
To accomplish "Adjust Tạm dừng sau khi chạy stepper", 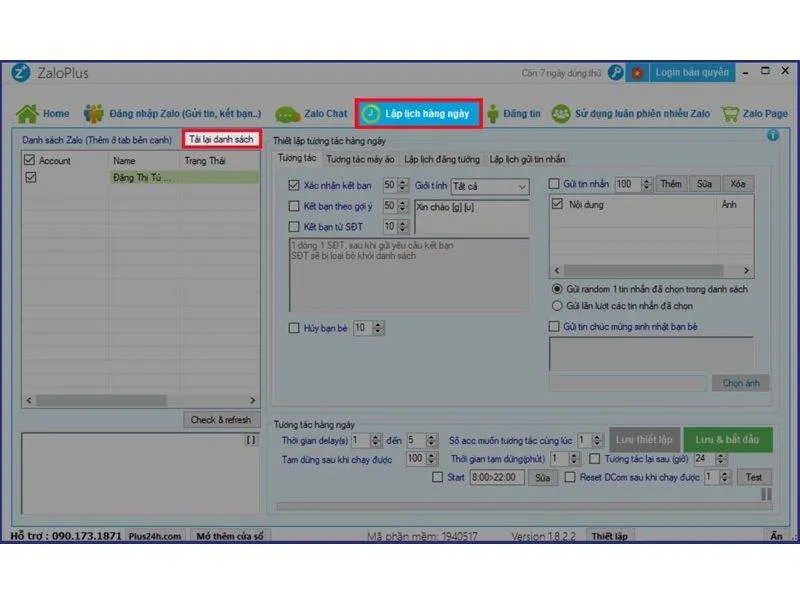I will pos(431,459).
